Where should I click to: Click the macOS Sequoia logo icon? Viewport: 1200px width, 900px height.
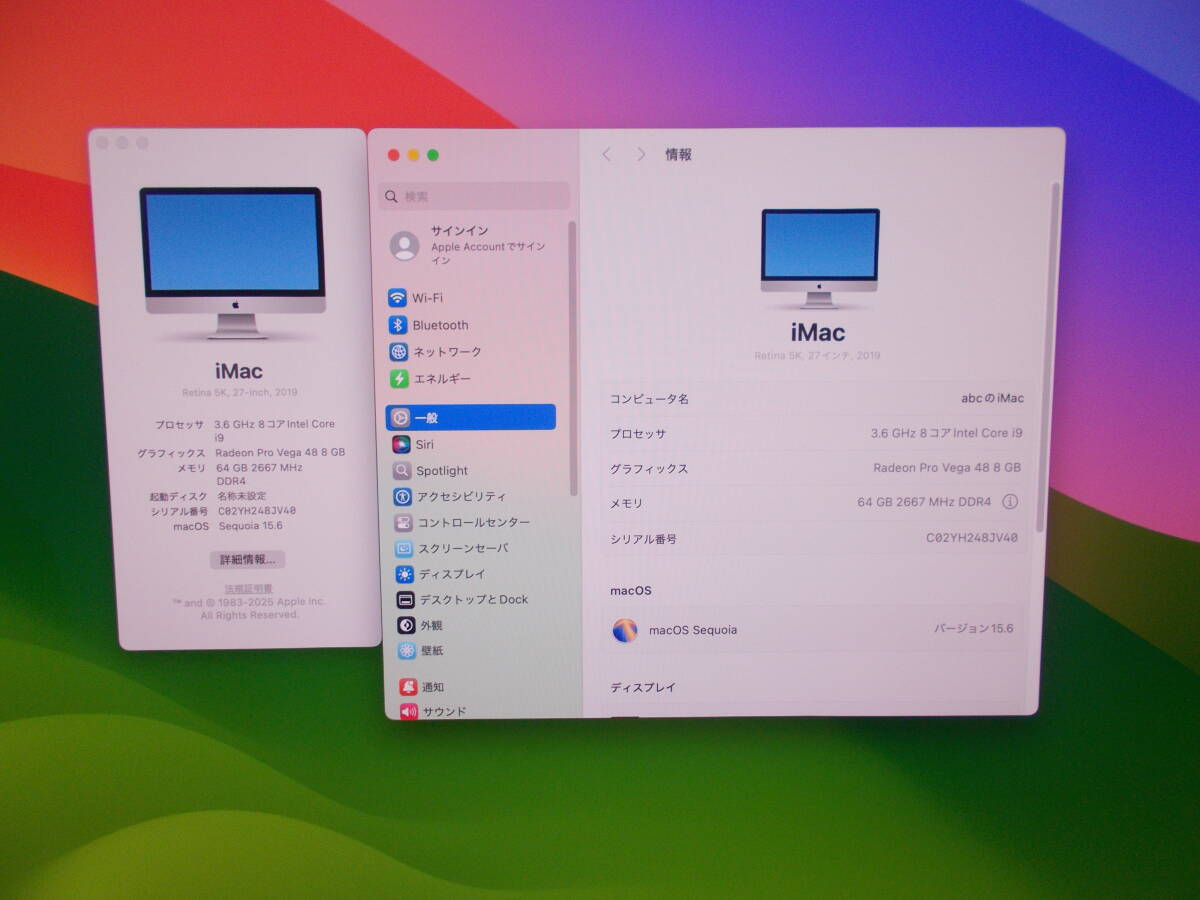(625, 630)
